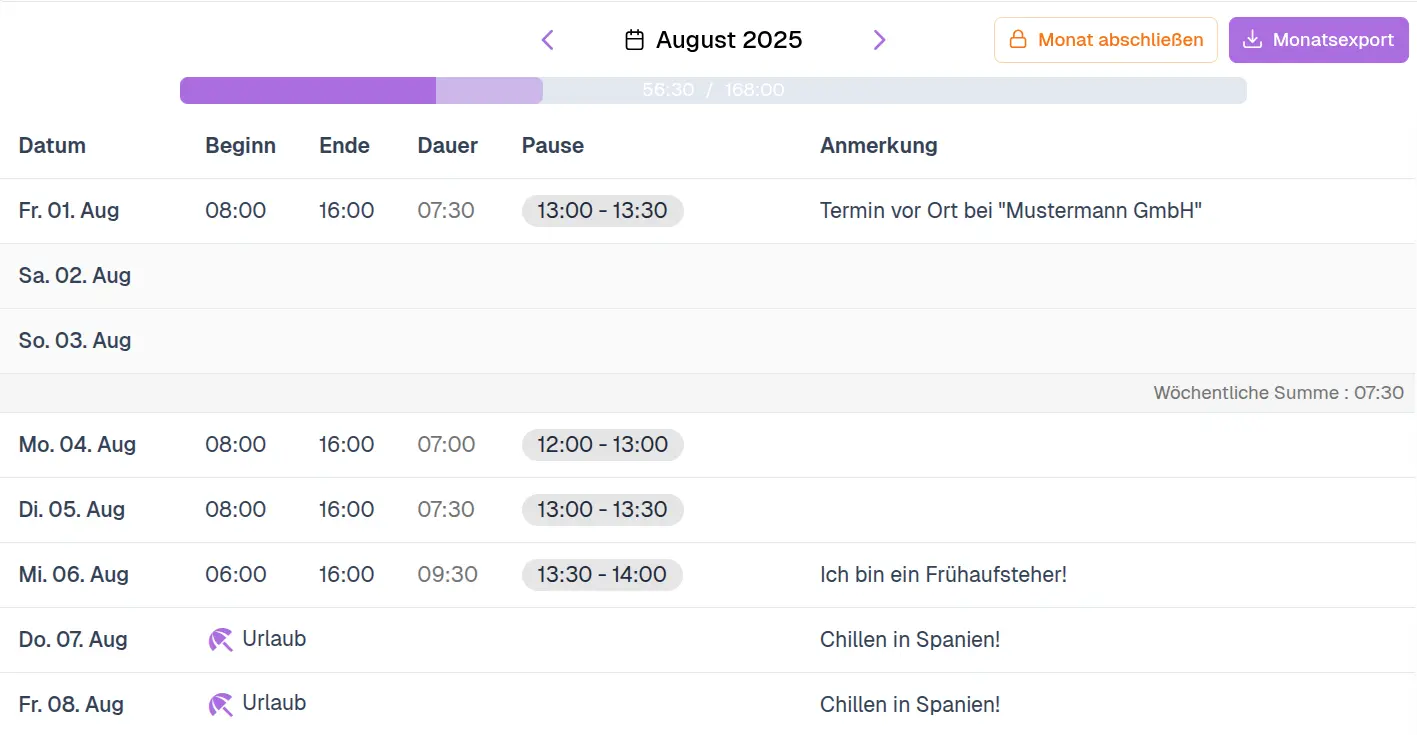Select pause chip 13:00 - 13:30 on Fr. 01. Aug

pyautogui.click(x=602, y=211)
